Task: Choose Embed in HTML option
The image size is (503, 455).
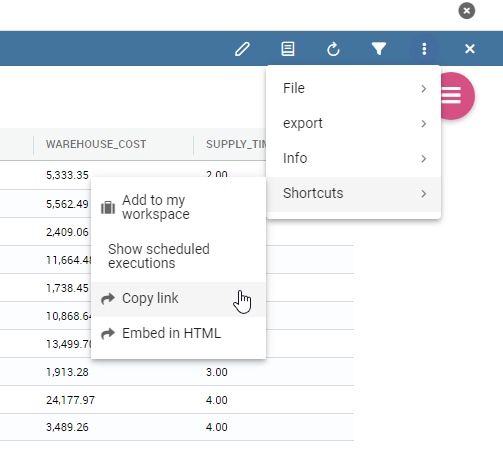Action: click(x=178, y=333)
